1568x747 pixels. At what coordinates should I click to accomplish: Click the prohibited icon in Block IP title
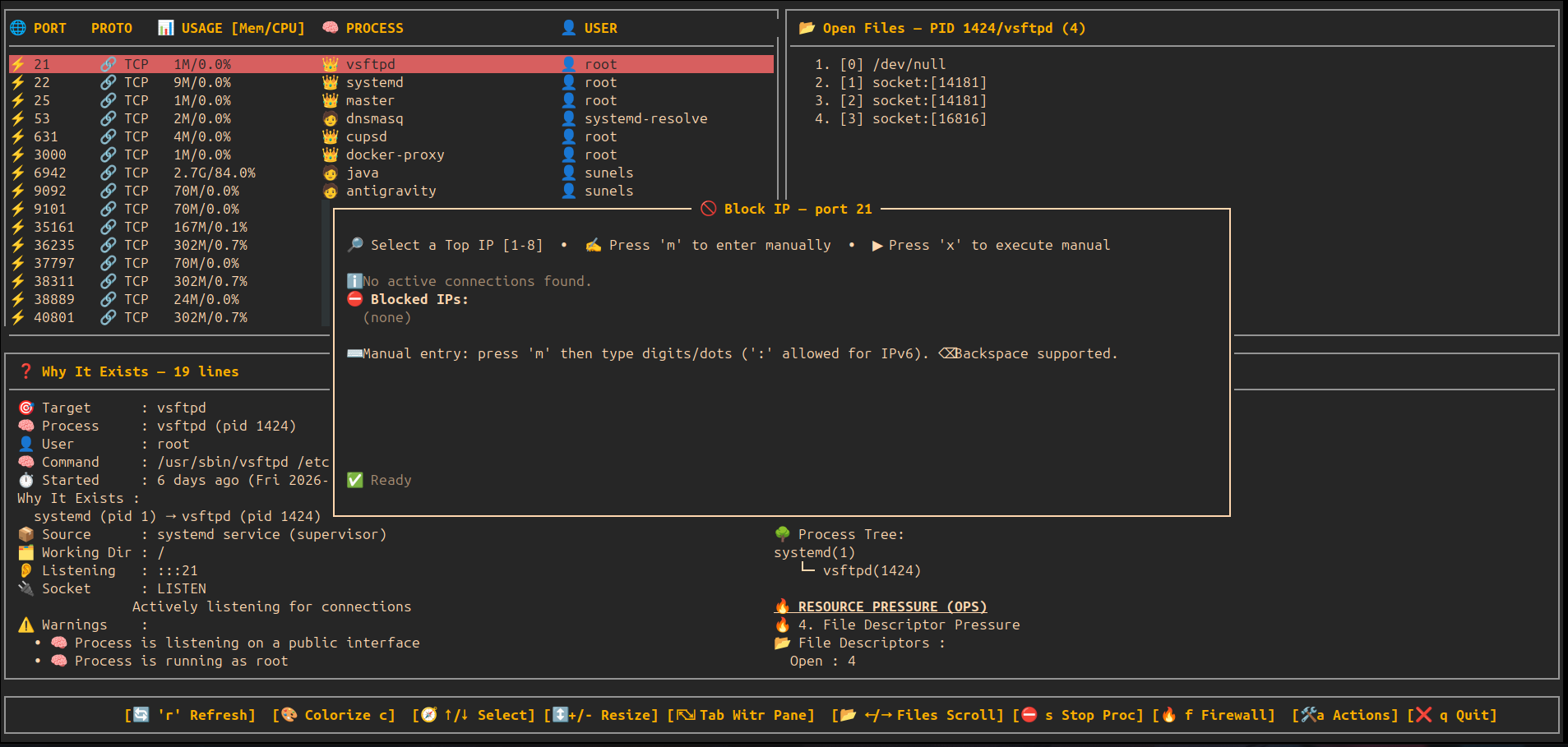tap(708, 209)
